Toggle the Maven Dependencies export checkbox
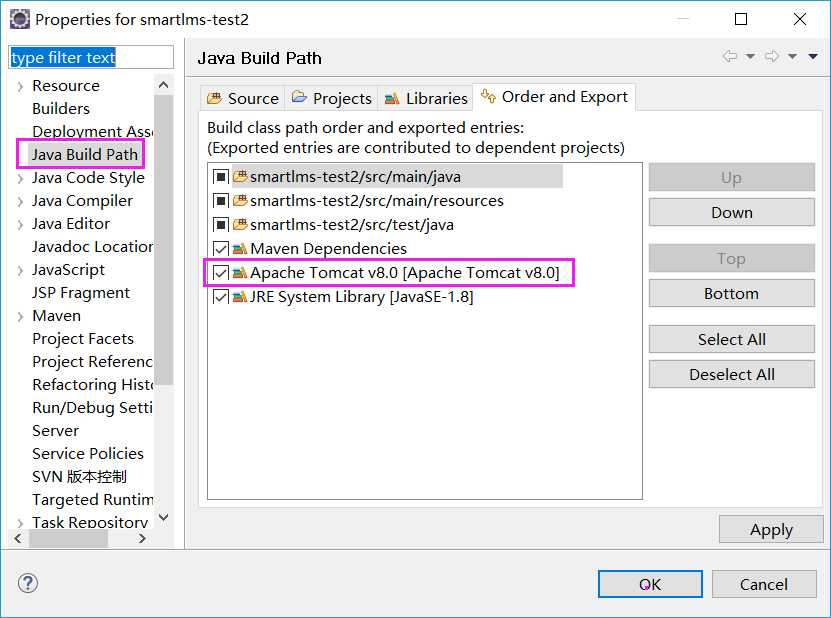The width and height of the screenshot is (831, 618). point(221,249)
